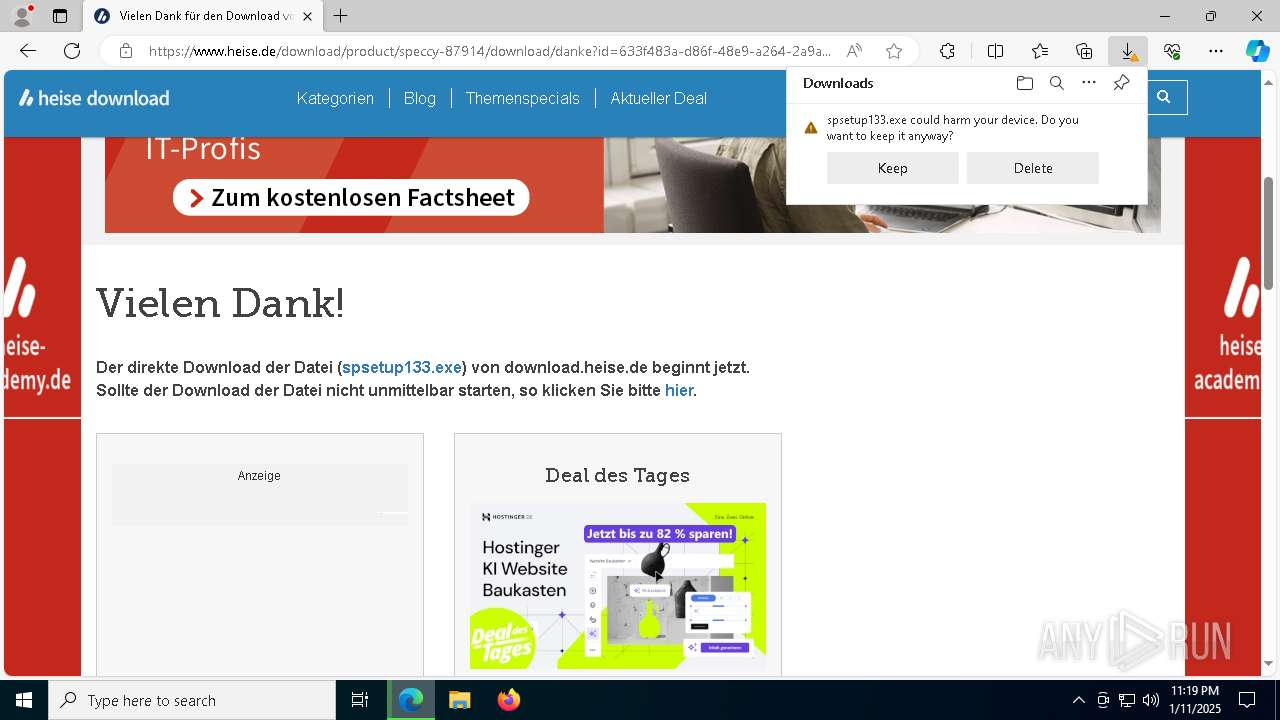Open Task View on taskbar
The image size is (1280, 720).
point(360,700)
